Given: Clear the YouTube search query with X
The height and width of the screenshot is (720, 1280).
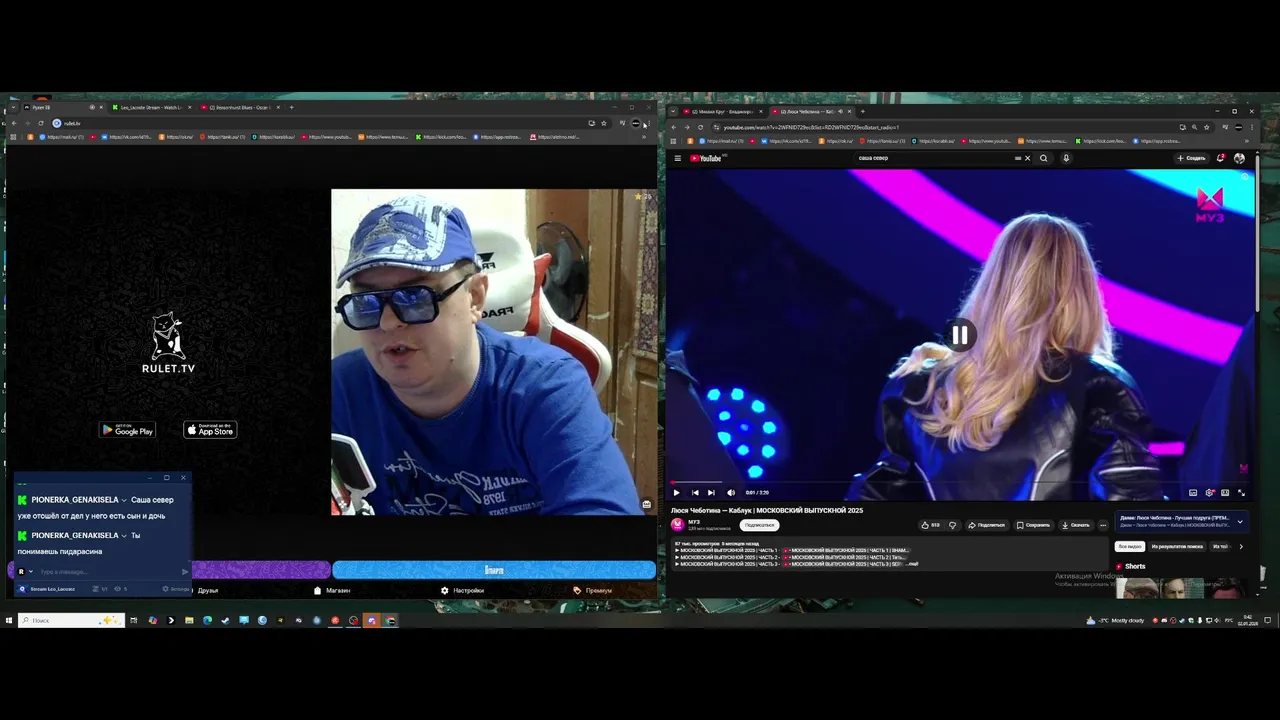Looking at the screenshot, I should pos(1027,158).
